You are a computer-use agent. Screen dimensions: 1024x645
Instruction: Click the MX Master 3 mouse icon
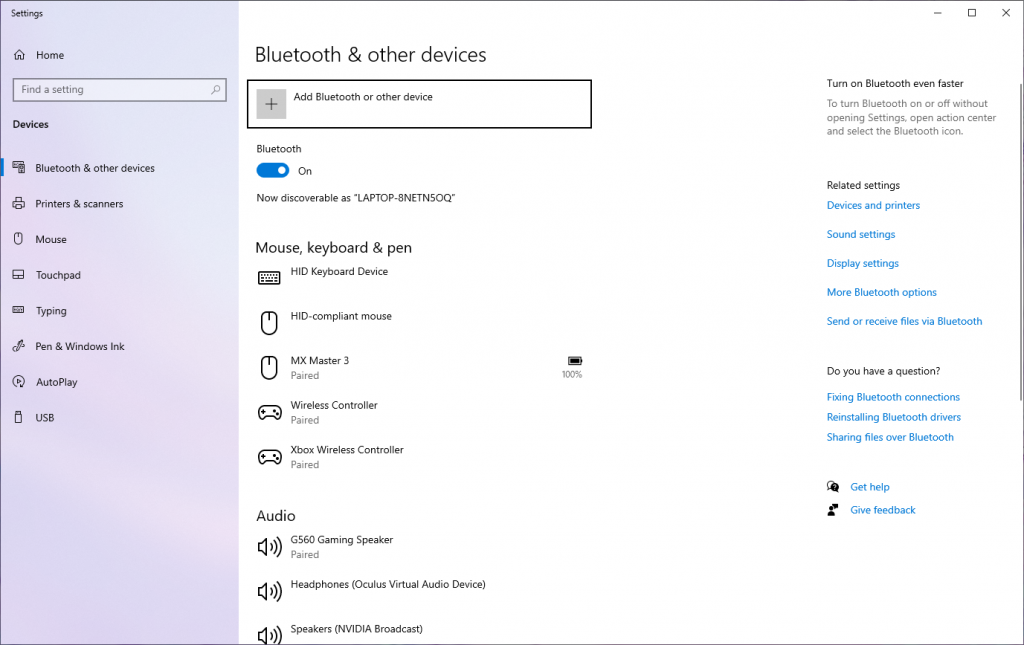coord(269,368)
